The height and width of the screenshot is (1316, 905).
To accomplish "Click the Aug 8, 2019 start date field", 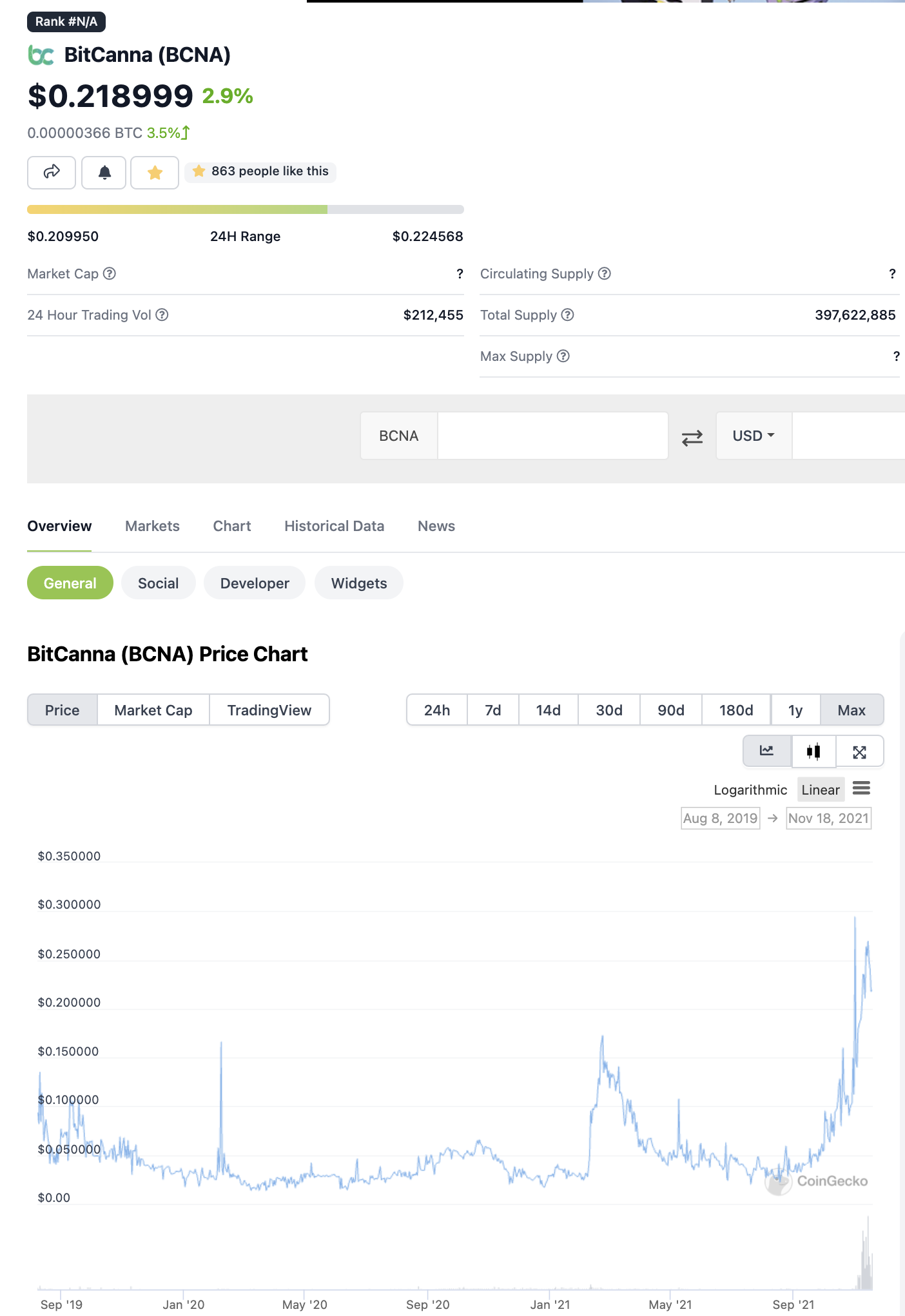I will [721, 818].
